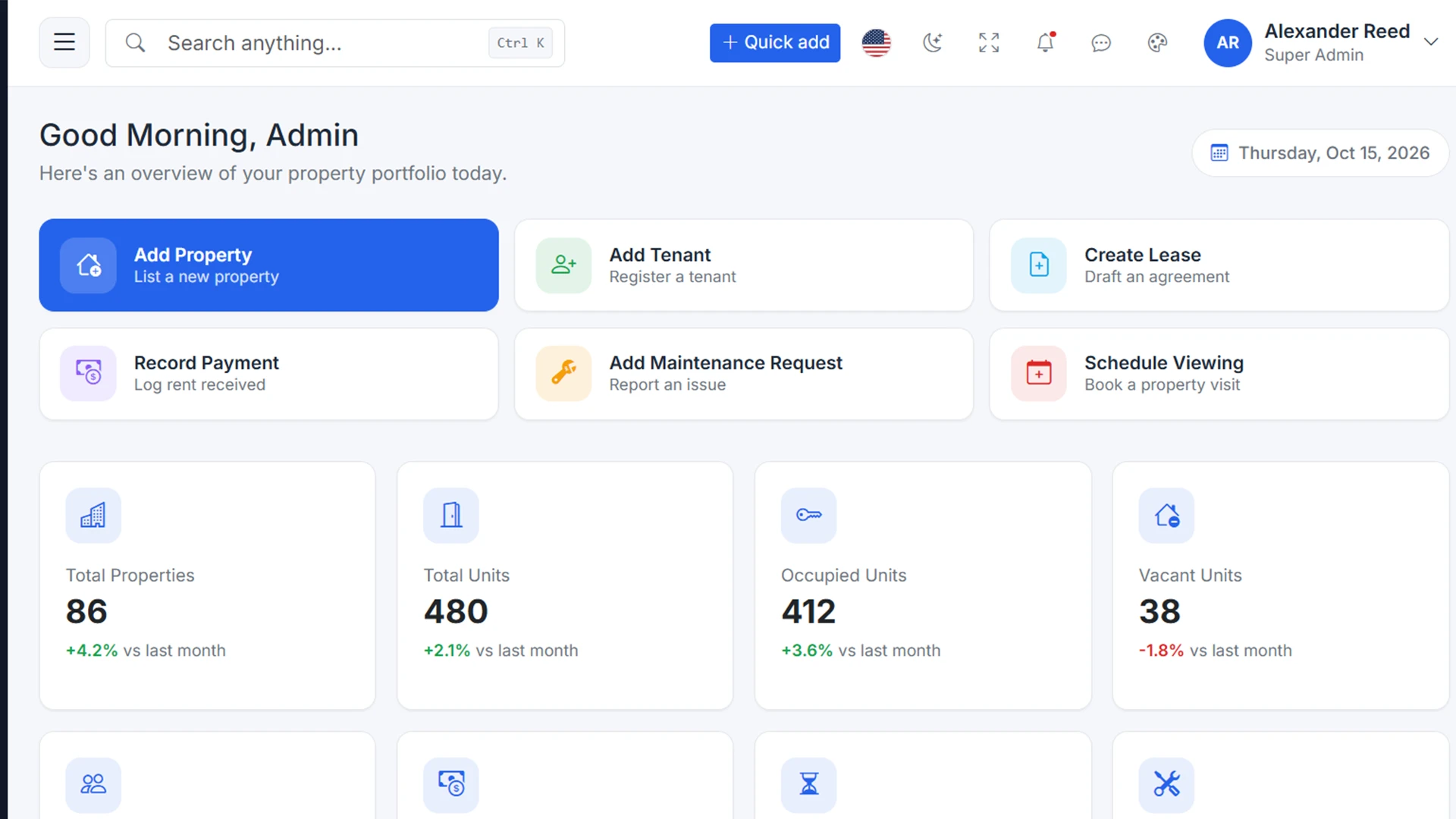Open the US flag language selector
Image resolution: width=1456 pixels, height=819 pixels.
pyautogui.click(x=876, y=42)
